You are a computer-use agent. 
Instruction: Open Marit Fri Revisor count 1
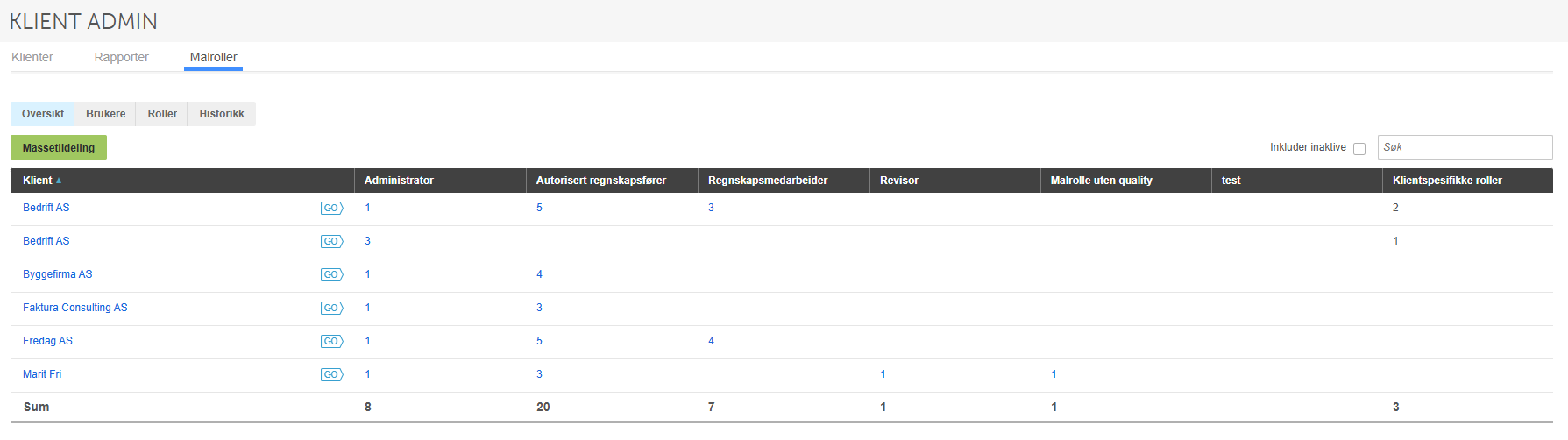(x=883, y=374)
